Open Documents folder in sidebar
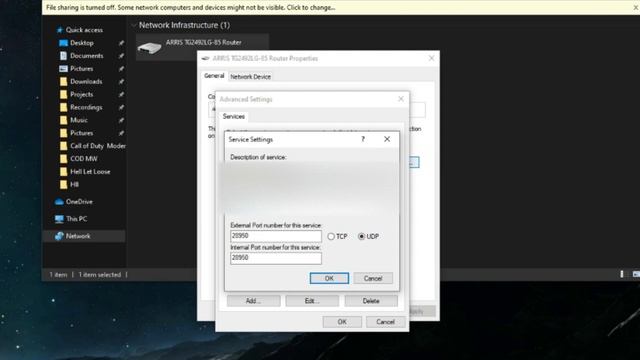The width and height of the screenshot is (640, 360). pyautogui.click(x=87, y=56)
